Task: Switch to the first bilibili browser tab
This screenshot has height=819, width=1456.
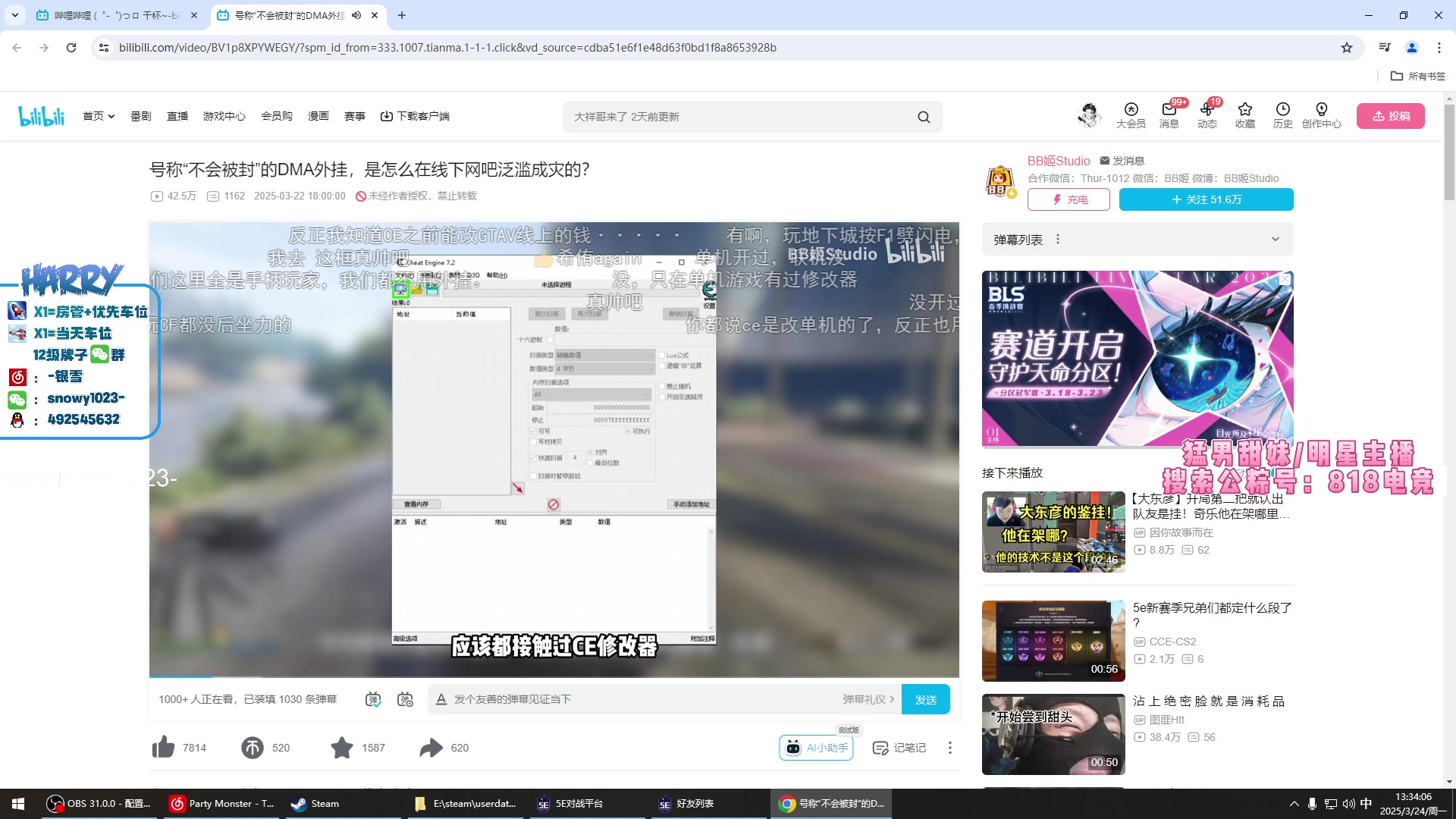Action: [x=118, y=15]
